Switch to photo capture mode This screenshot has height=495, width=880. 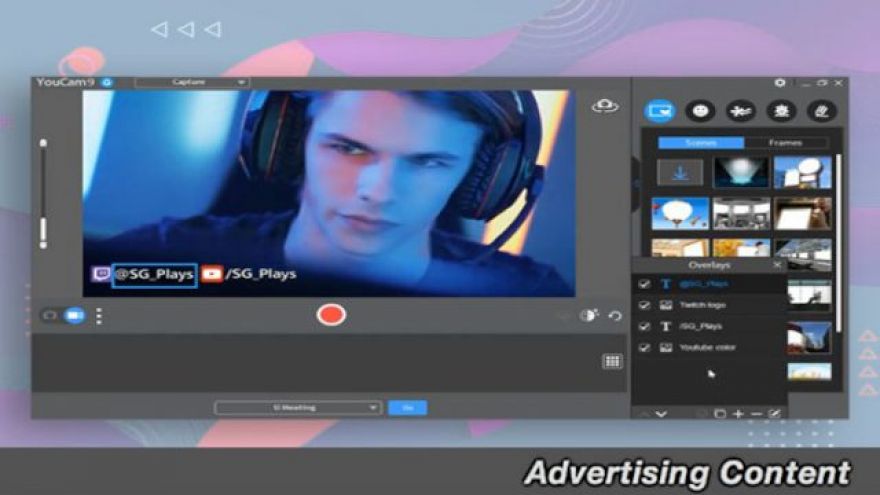pyautogui.click(x=50, y=315)
